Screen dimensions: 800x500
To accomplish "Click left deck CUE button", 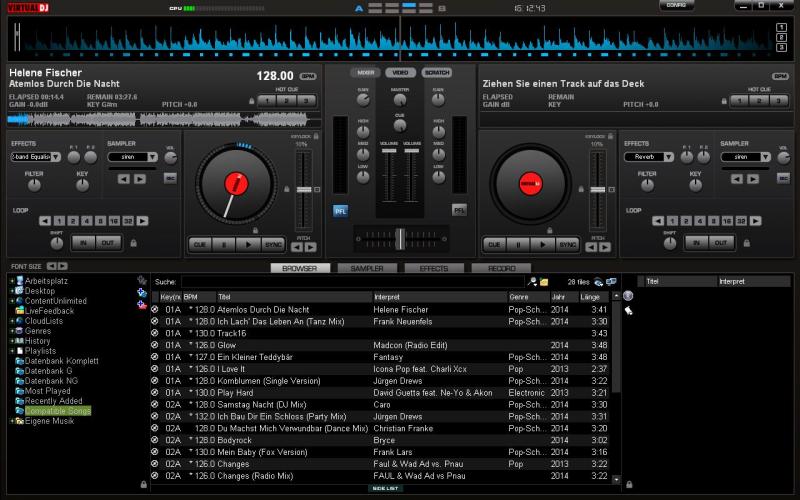I will (199, 244).
